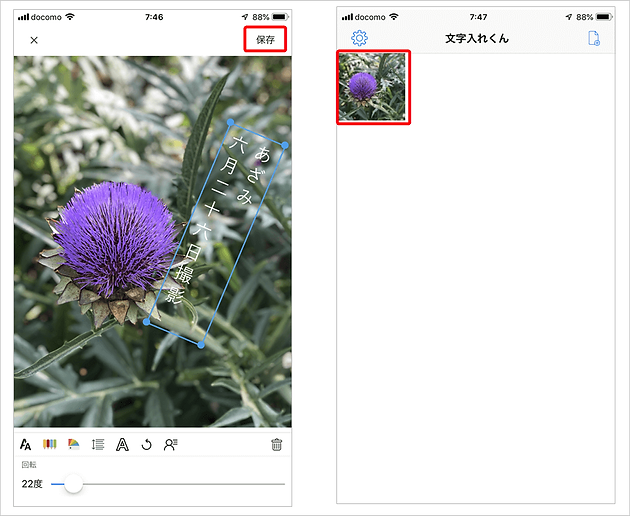Viewport: 630px width, 516px height.
Task: Click the 22度 rotation value
Action: pyautogui.click(x=32, y=484)
